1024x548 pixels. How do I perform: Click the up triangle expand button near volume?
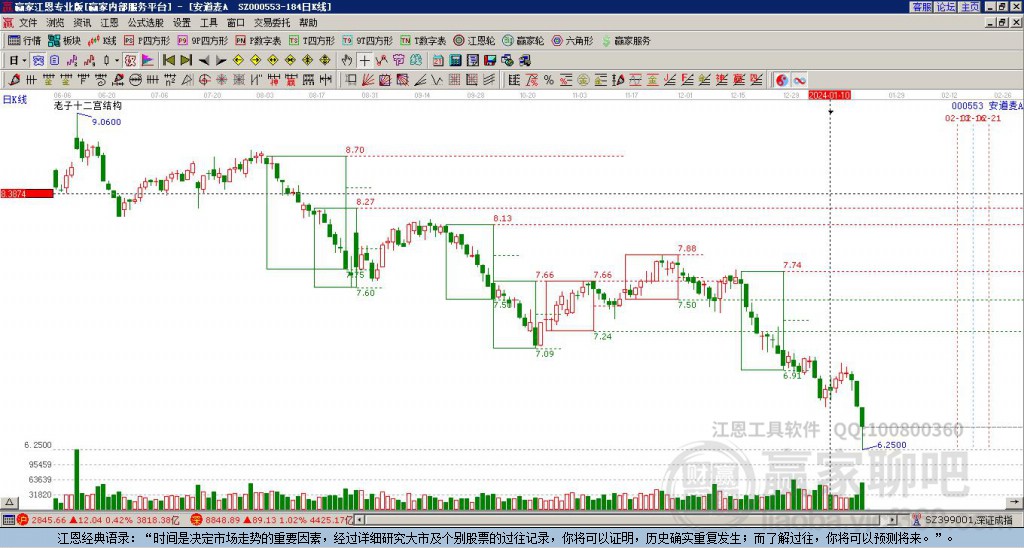pos(8,502)
